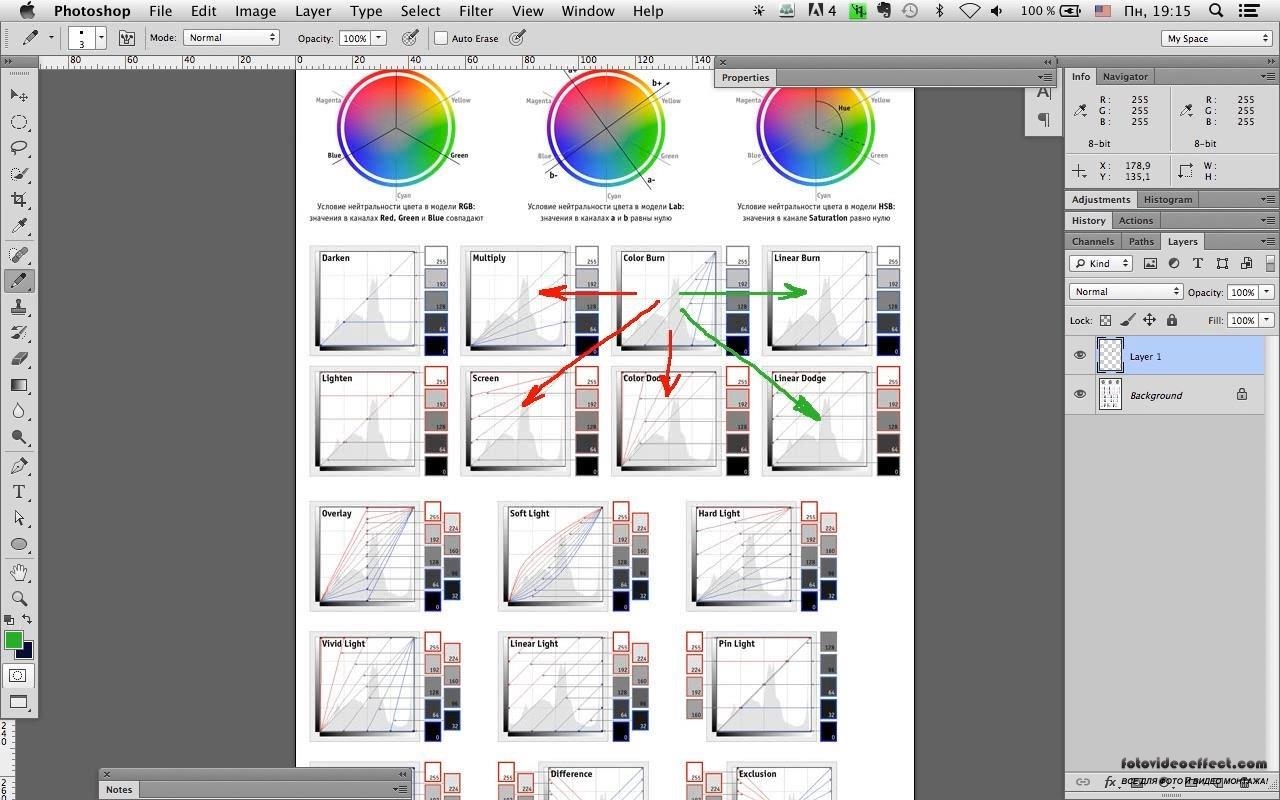The width and height of the screenshot is (1280, 800).
Task: Filter layers by smart object icon
Action: click(x=1246, y=263)
